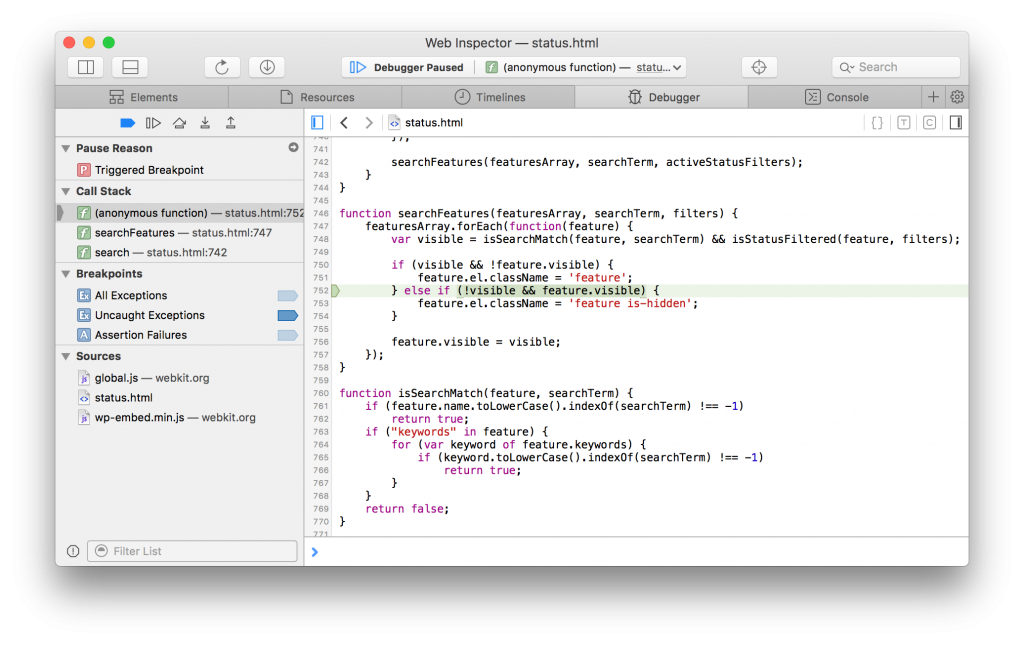Image resolution: width=1024 pixels, height=645 pixels.
Task: Toggle all breakpoints with the blue breakpoint icon
Action: click(127, 122)
